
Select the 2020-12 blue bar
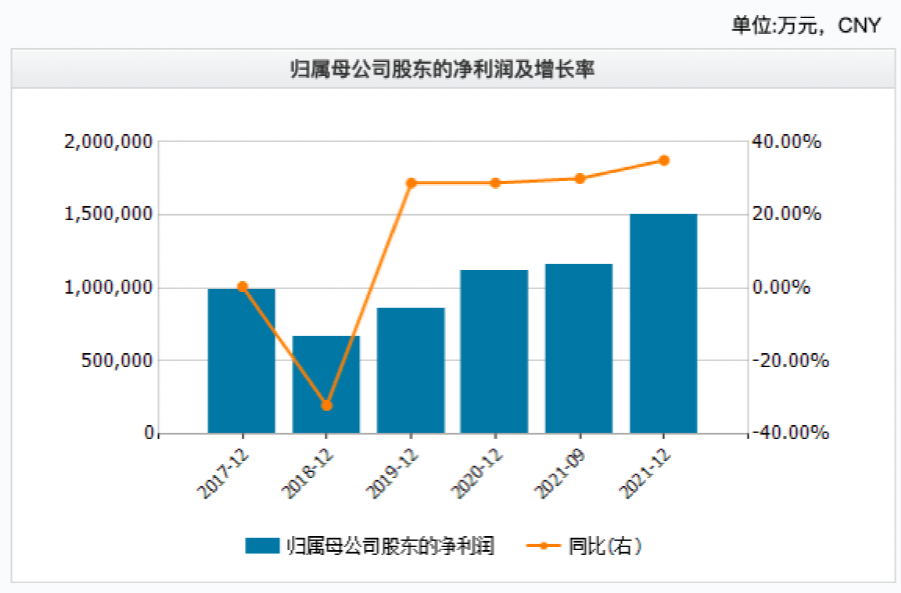point(495,352)
